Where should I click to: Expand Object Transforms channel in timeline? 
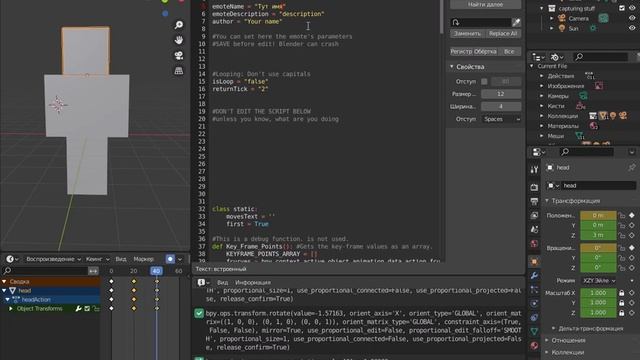pos(11,309)
